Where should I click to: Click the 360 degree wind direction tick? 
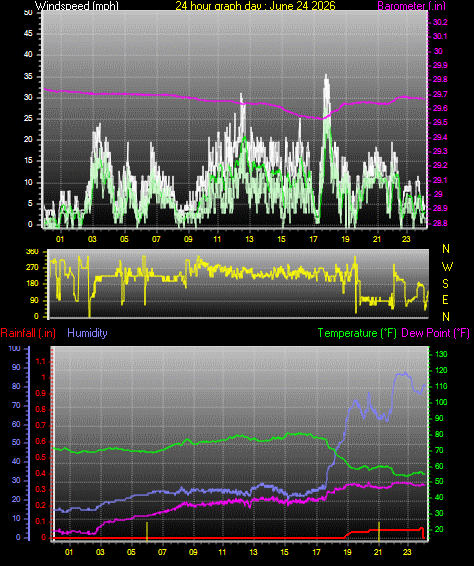pos(32,252)
